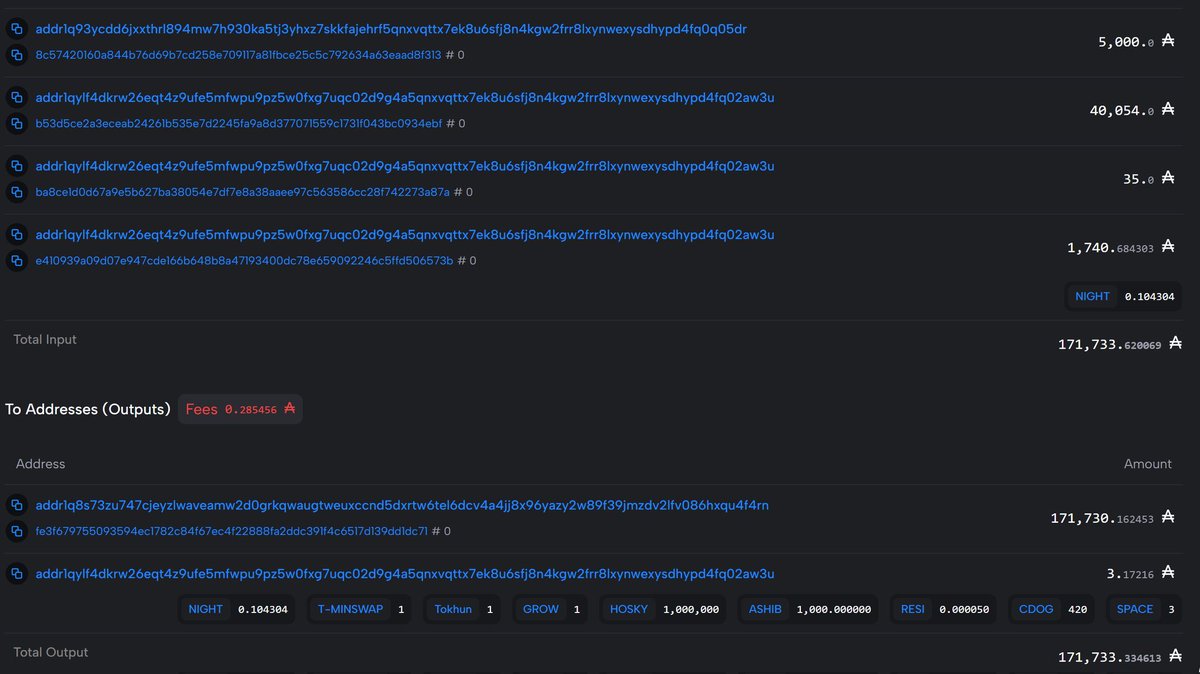Open the address link in the 3.17216 output row

pyautogui.click(x=405, y=574)
